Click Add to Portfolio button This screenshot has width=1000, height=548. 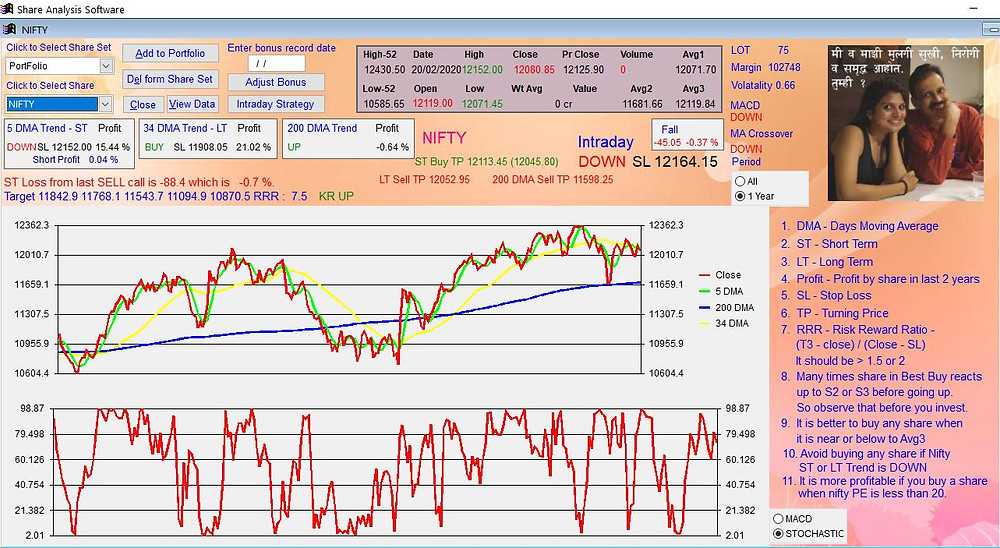(170, 54)
